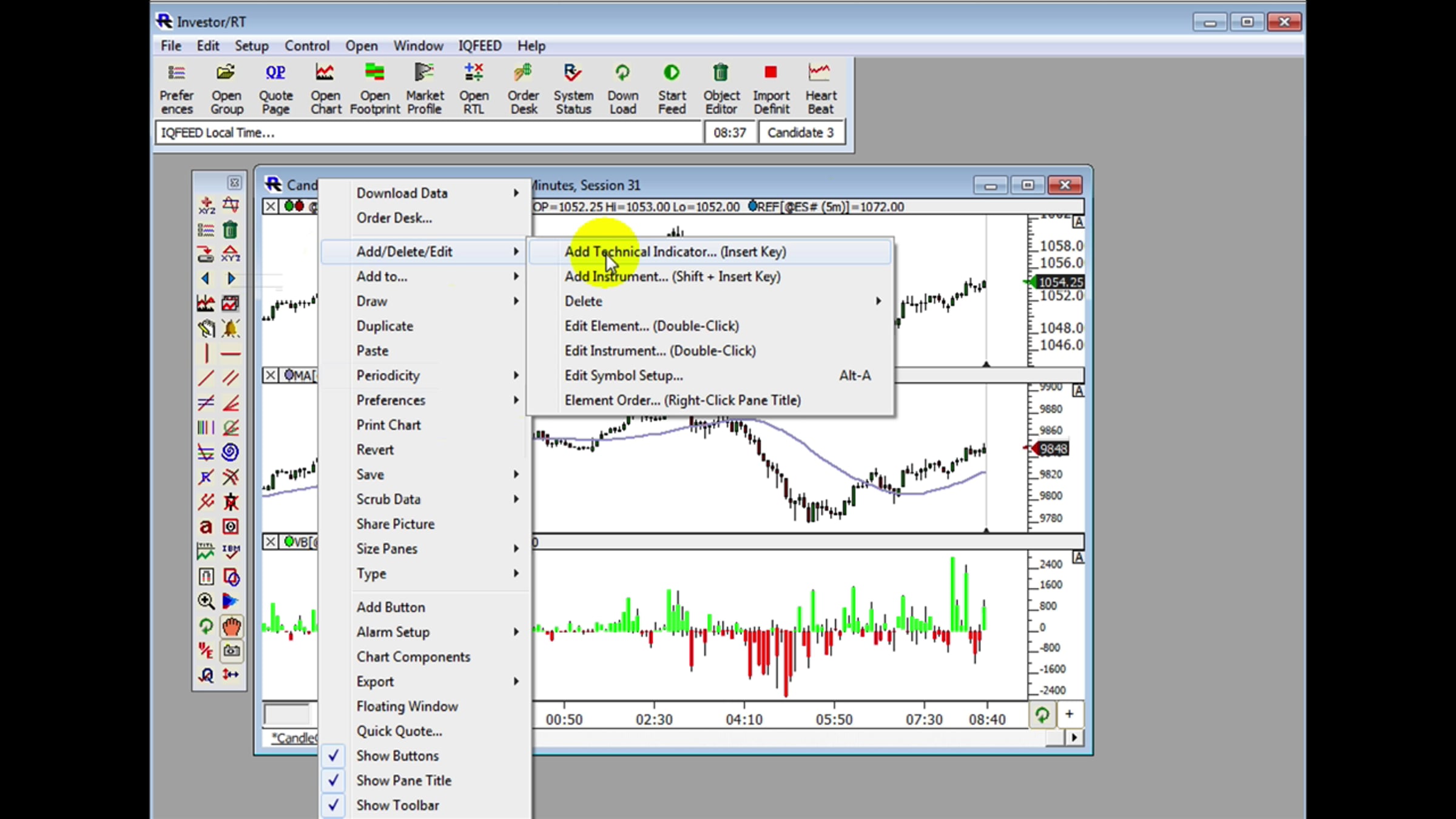Click the green refresh button at chart corner
The image size is (1456, 819).
(1042, 715)
